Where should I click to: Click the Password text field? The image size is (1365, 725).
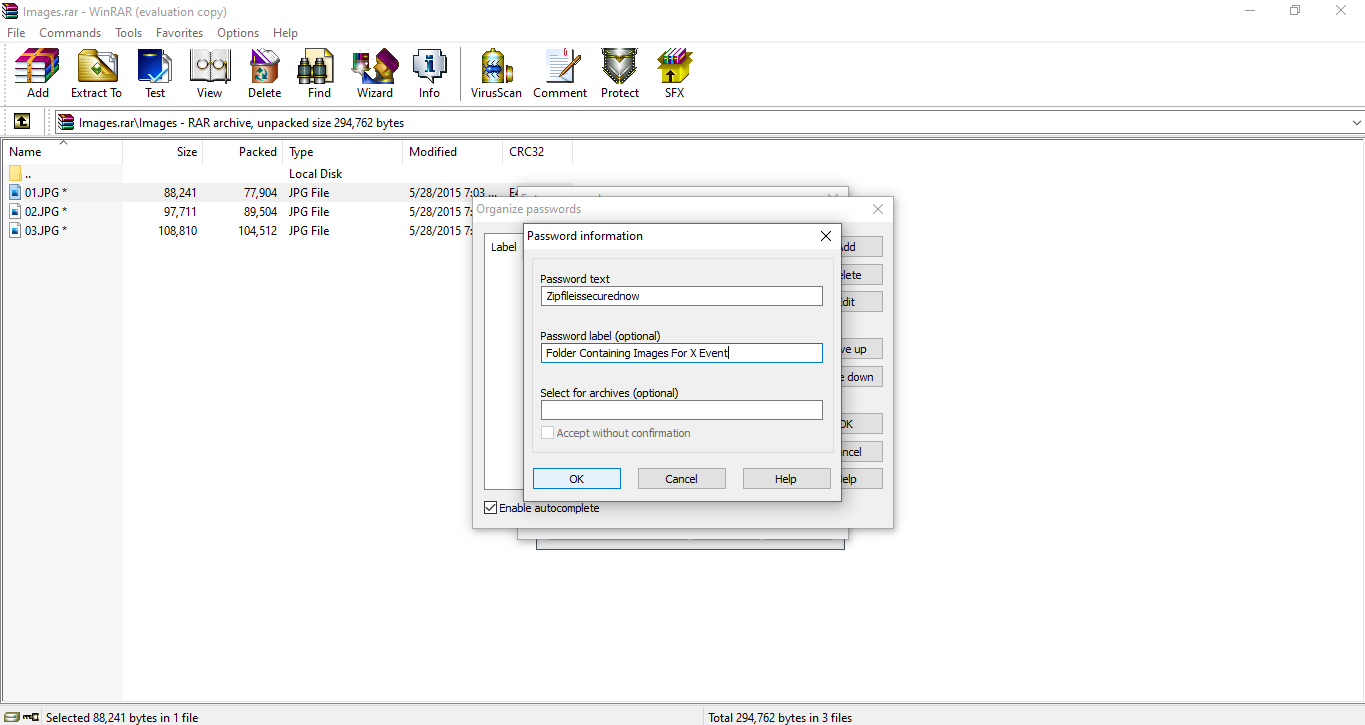[682, 296]
